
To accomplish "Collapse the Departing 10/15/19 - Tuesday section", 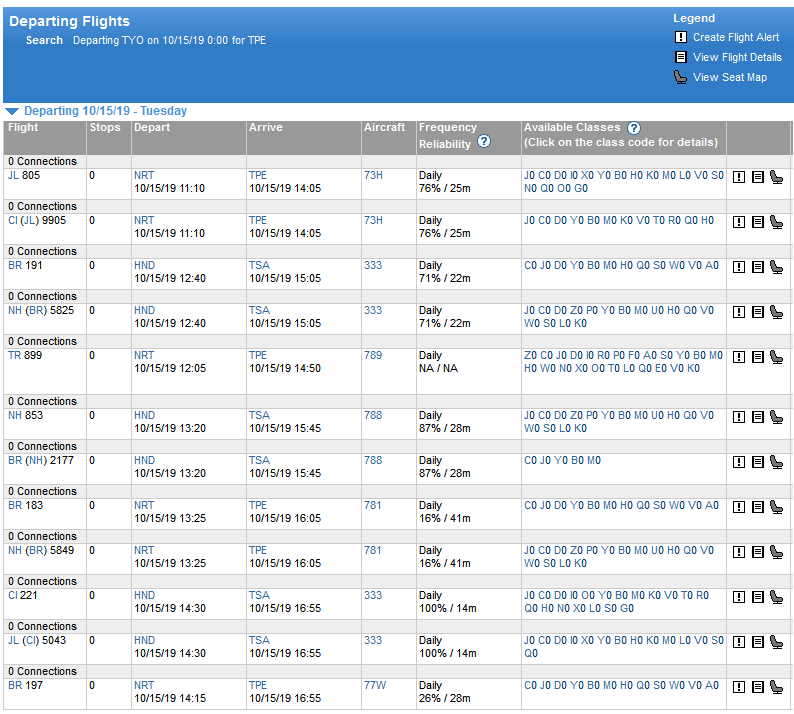I will coord(12,111).
